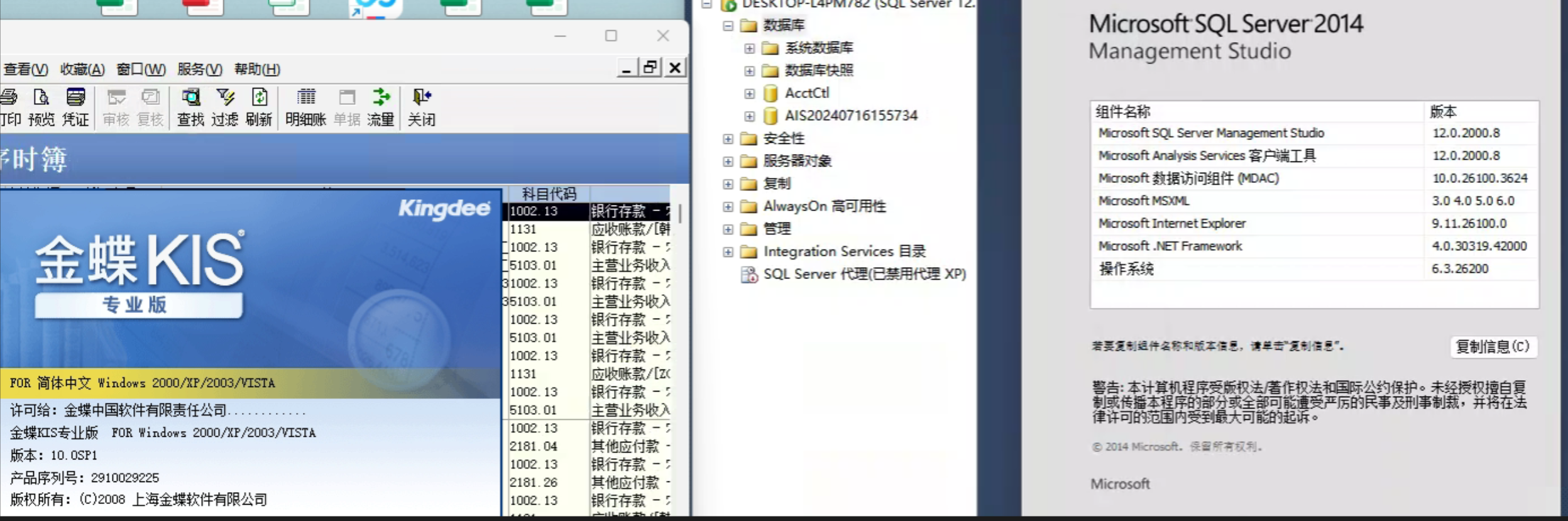Minimize the Kingdee KIS main window

click(561, 36)
